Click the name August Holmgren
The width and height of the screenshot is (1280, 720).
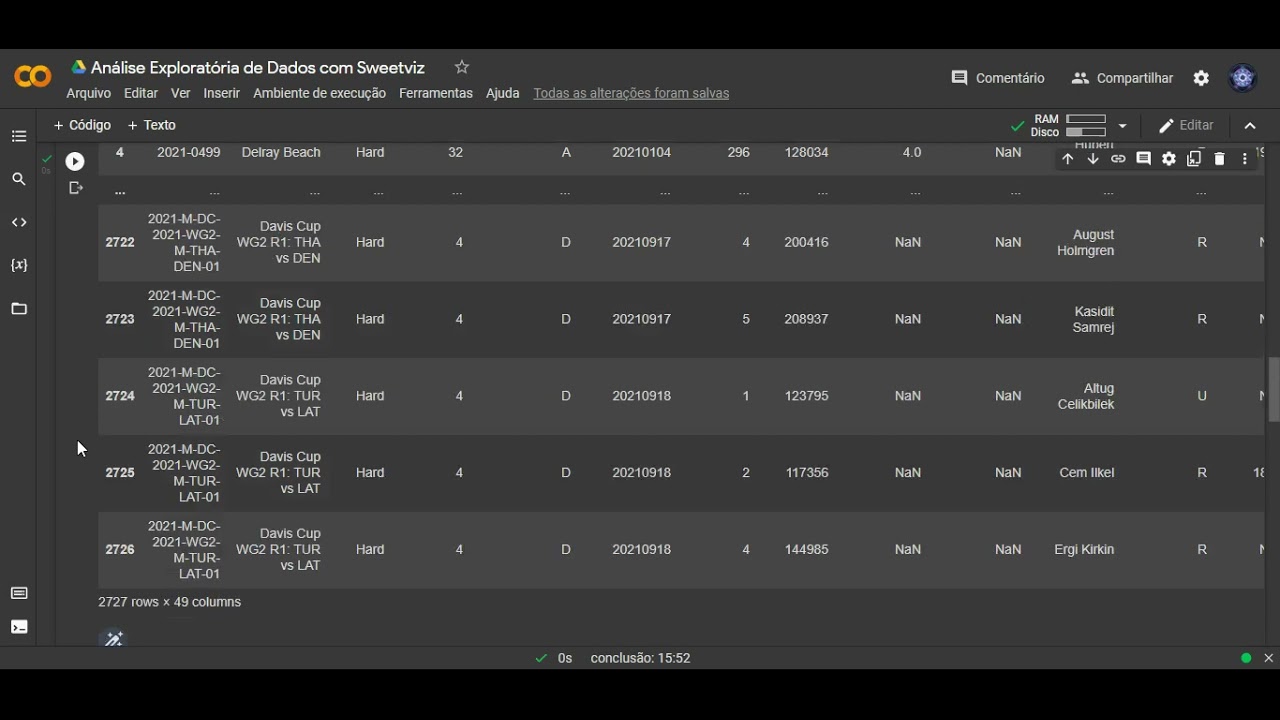(1085, 243)
